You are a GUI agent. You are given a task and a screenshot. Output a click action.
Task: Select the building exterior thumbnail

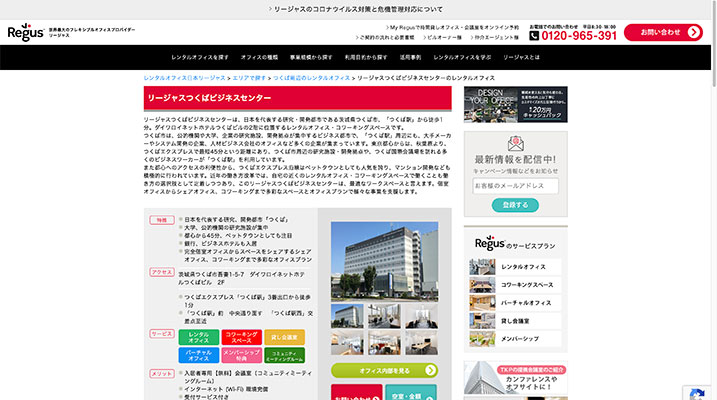[x=347, y=316]
